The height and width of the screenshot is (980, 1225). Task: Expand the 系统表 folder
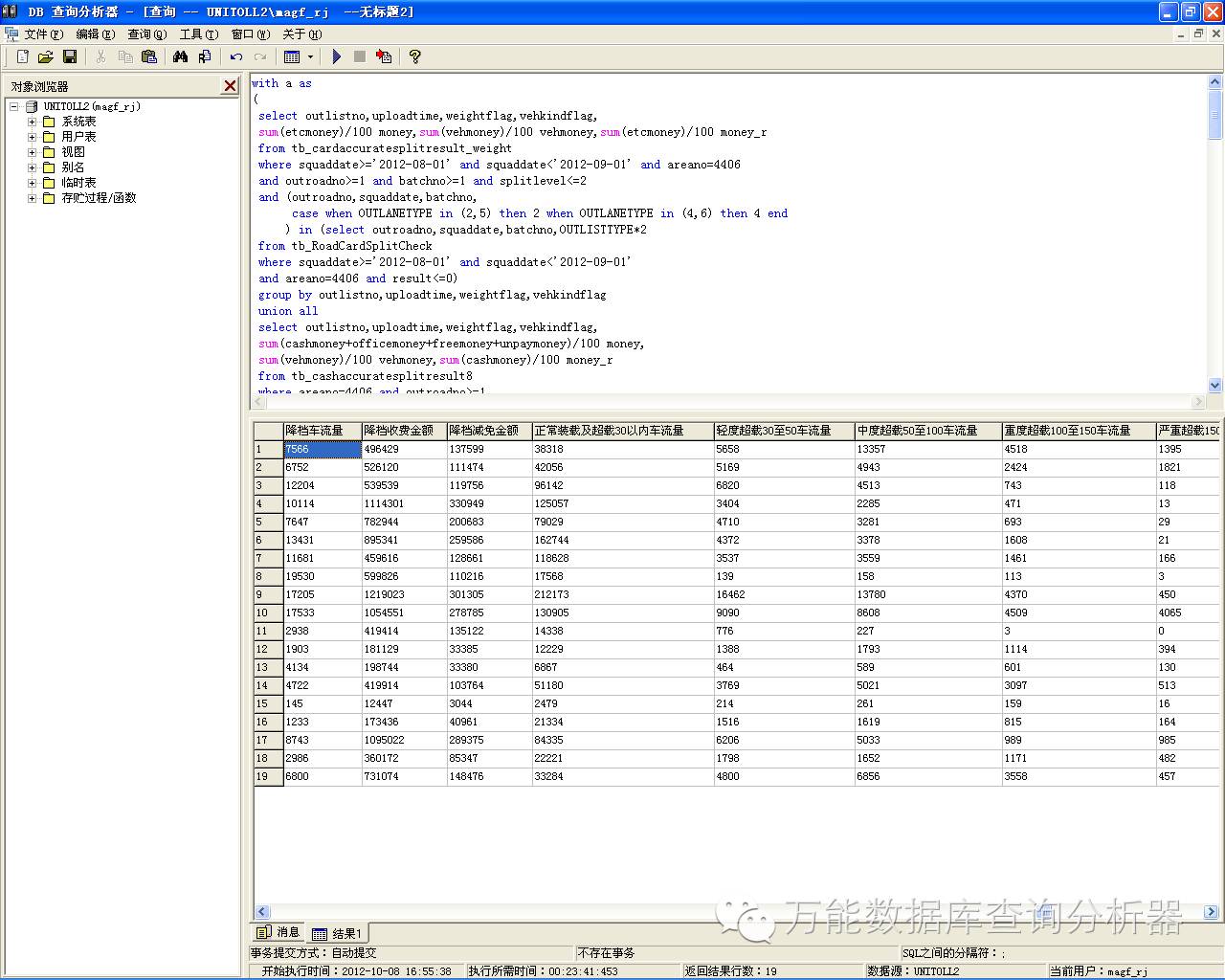pyautogui.click(x=32, y=122)
